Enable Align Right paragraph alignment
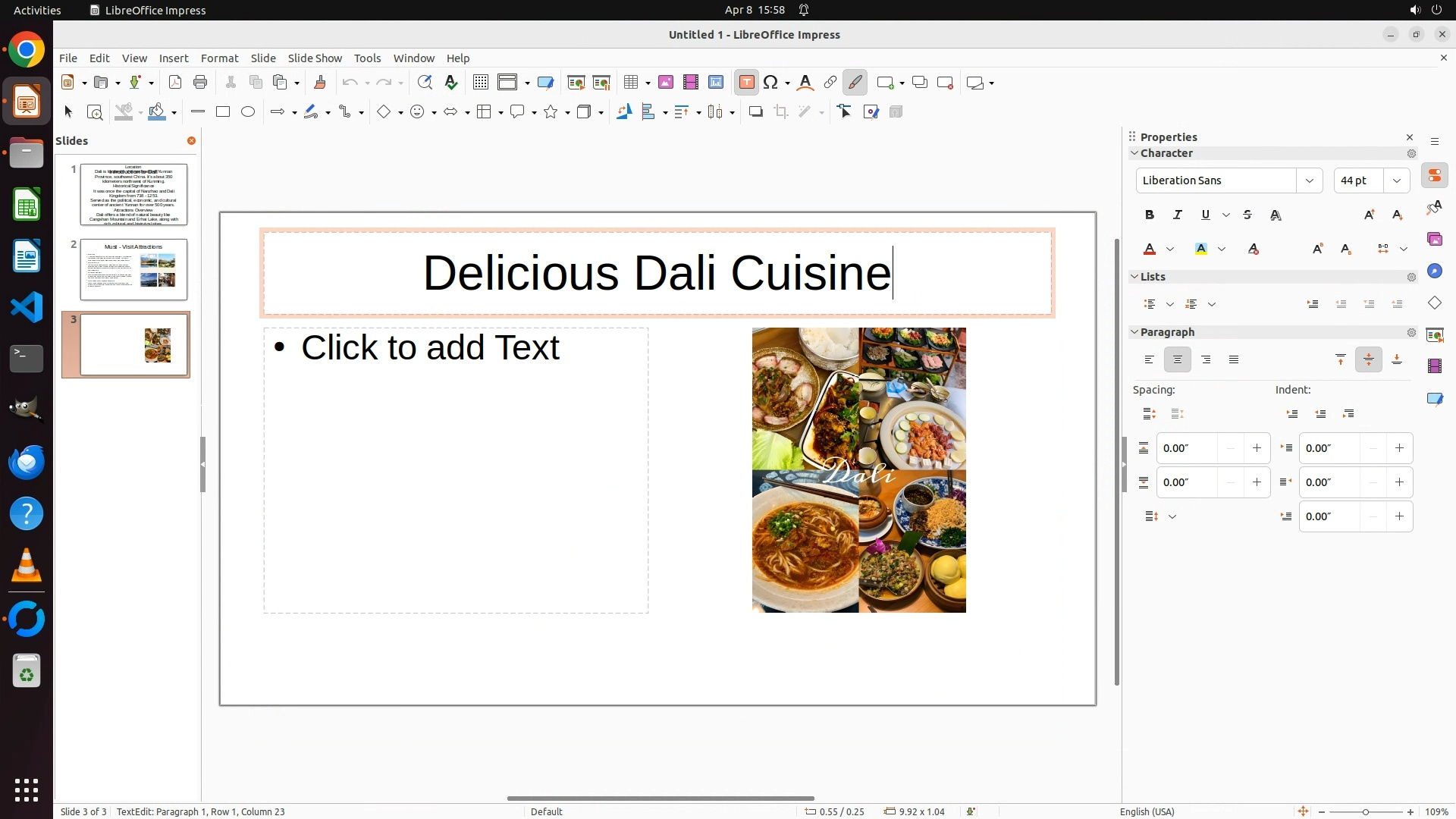 click(1206, 360)
